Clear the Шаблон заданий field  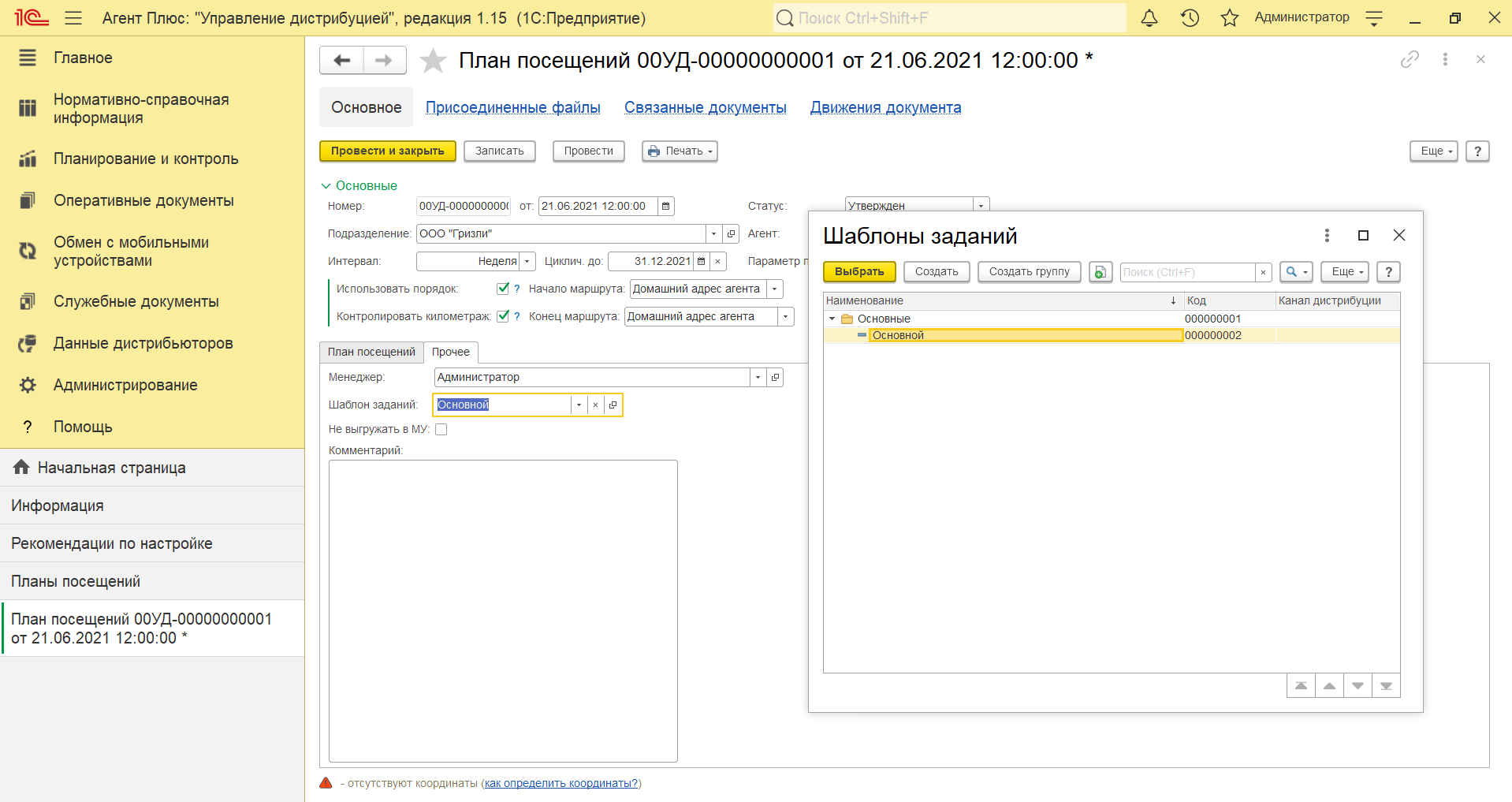[595, 405]
